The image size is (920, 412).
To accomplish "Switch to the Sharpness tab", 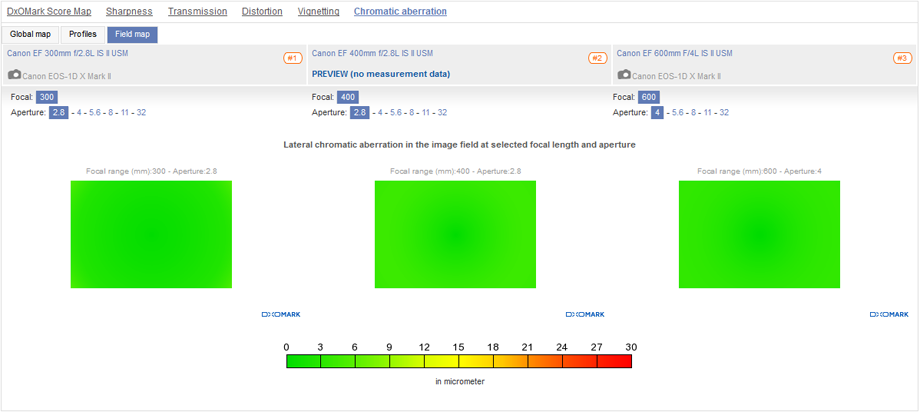I will [129, 11].
